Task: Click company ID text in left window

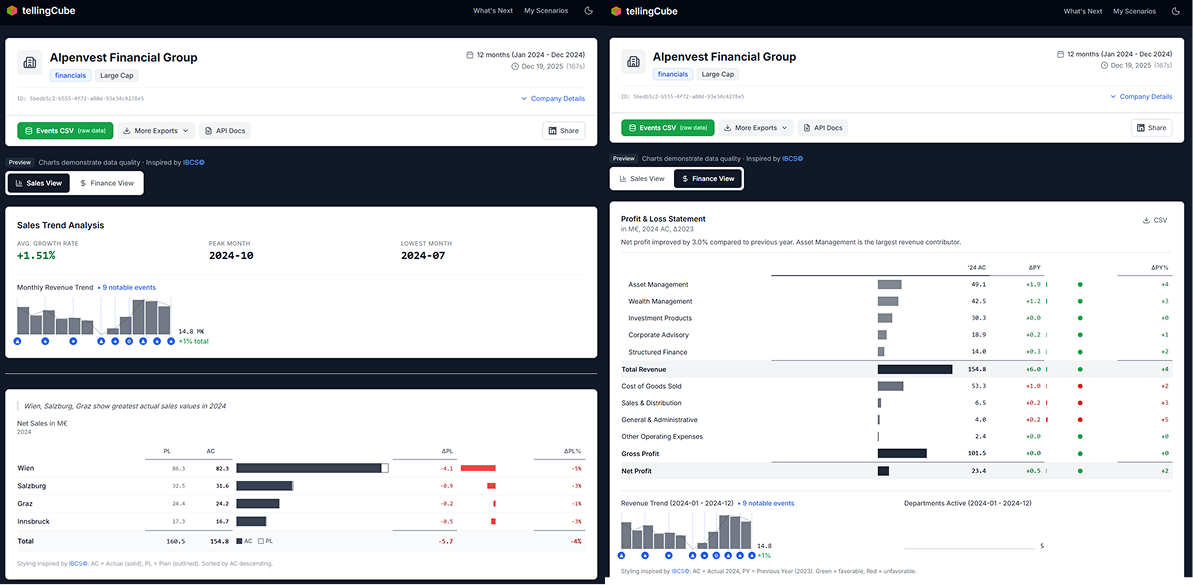Action: coord(80,99)
